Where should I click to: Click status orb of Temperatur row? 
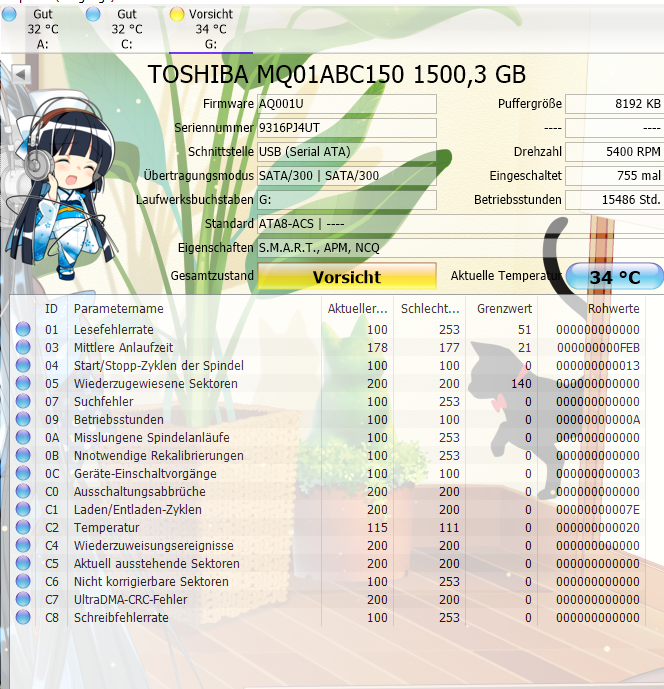[23, 527]
